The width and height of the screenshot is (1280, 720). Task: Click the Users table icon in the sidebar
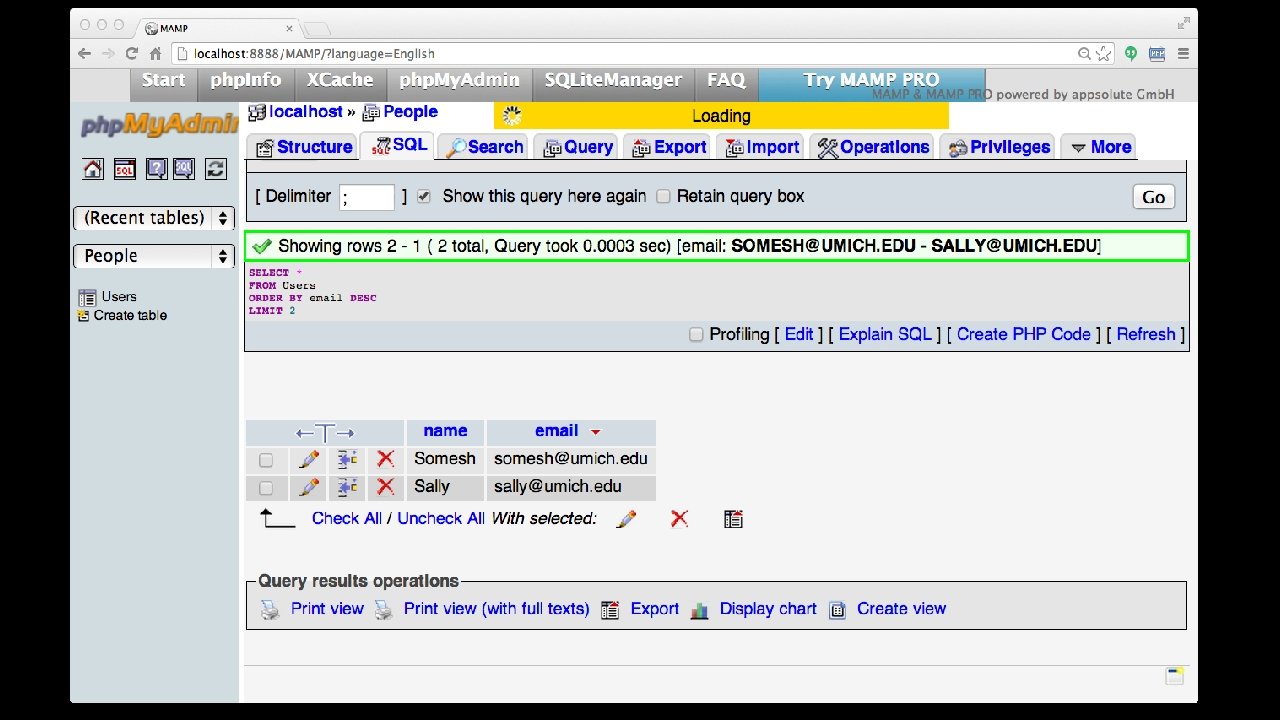click(x=87, y=297)
